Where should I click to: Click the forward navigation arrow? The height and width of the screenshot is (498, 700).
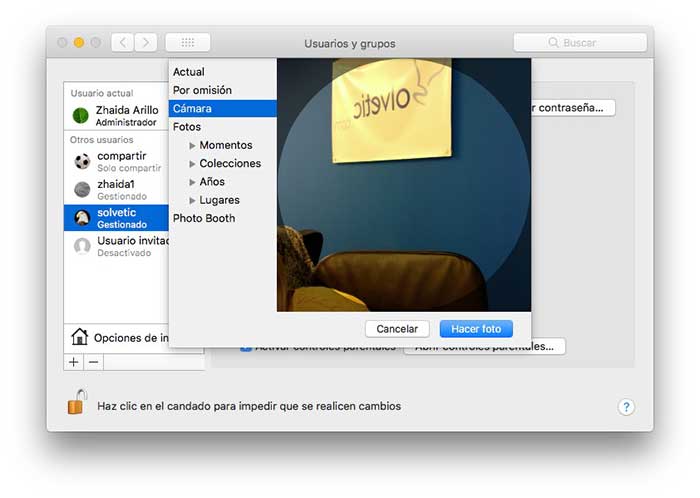click(x=146, y=43)
